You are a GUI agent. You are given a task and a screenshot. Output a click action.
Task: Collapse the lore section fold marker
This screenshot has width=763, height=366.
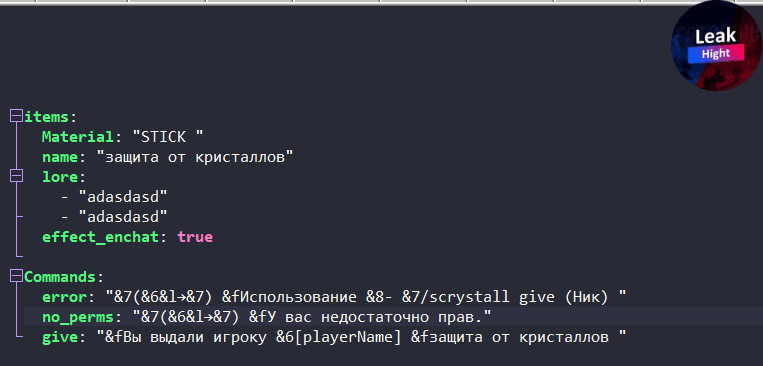point(17,177)
